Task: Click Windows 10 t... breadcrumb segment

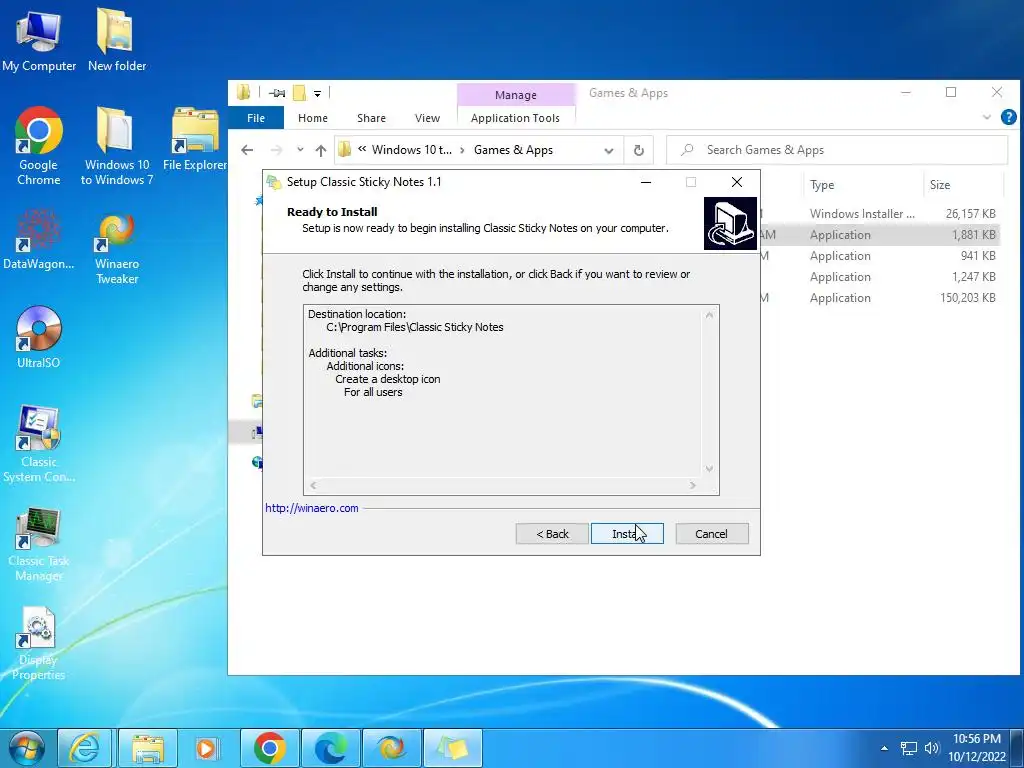Action: click(411, 150)
